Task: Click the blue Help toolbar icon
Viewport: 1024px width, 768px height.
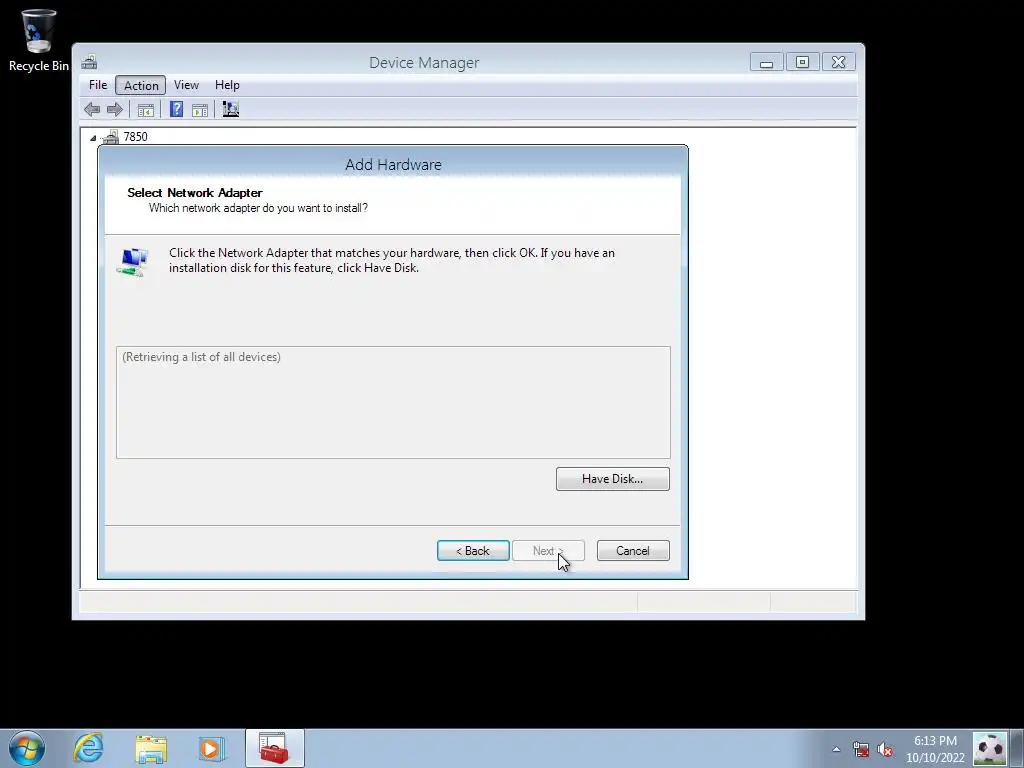Action: [x=176, y=109]
